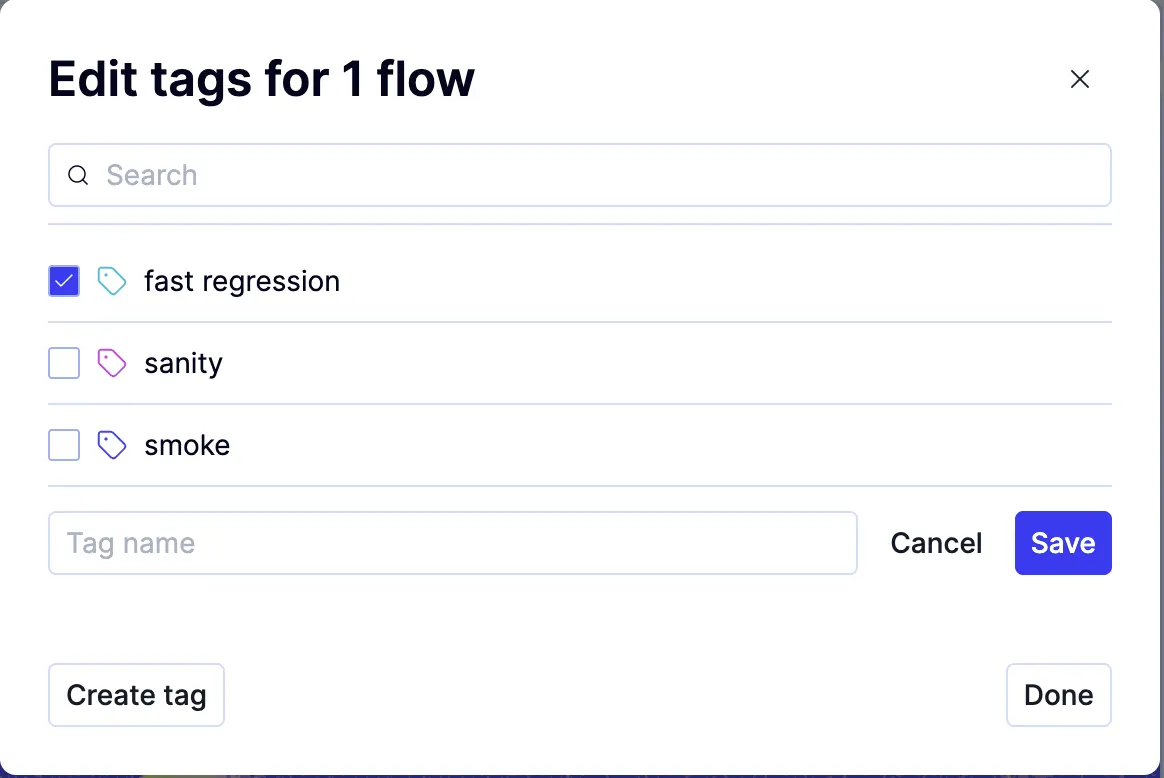Uncheck the fast regression checkbox
This screenshot has height=778, width=1164.
(x=64, y=281)
